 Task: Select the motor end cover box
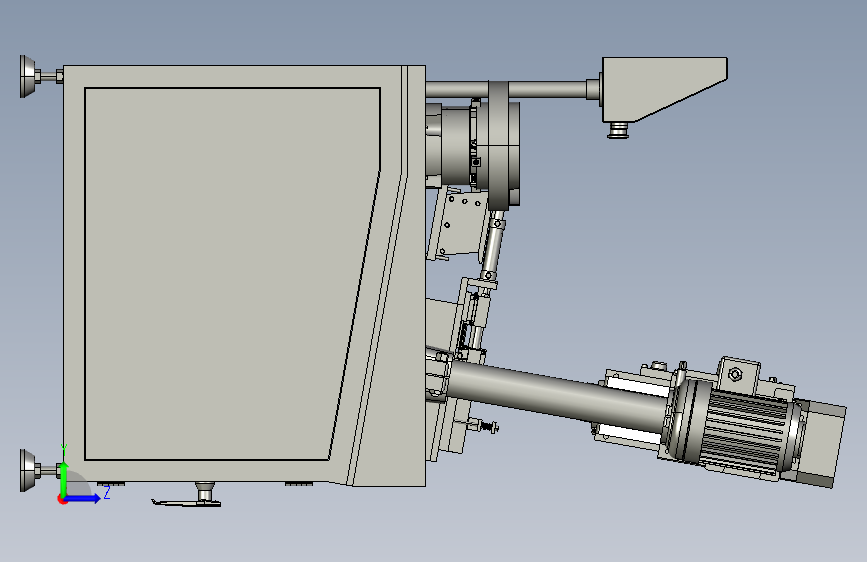point(822,444)
